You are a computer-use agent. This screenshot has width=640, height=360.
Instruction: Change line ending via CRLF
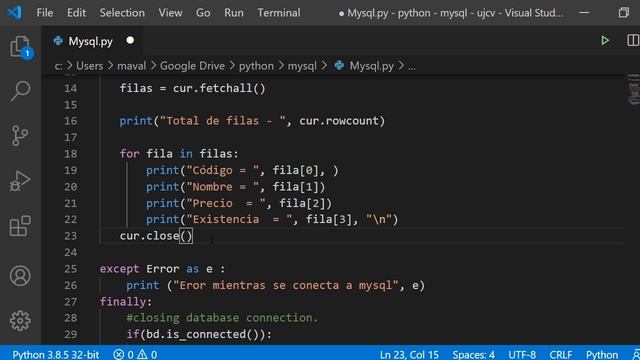click(x=560, y=354)
